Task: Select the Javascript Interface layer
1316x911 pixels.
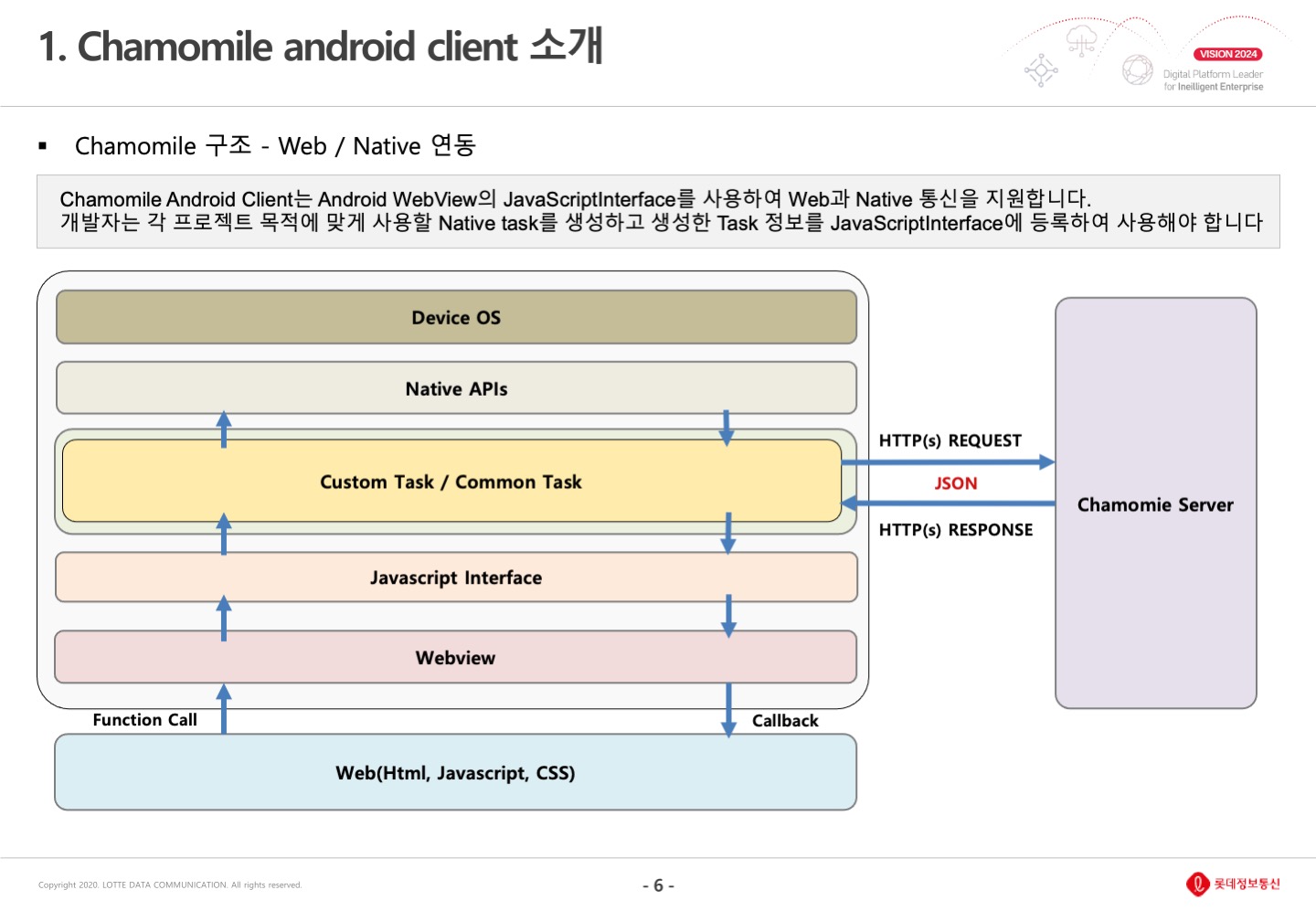Action: point(456,577)
